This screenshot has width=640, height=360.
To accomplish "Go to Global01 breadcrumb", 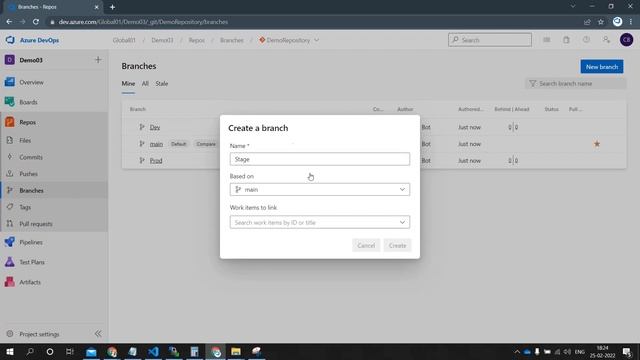I will 124,40.
